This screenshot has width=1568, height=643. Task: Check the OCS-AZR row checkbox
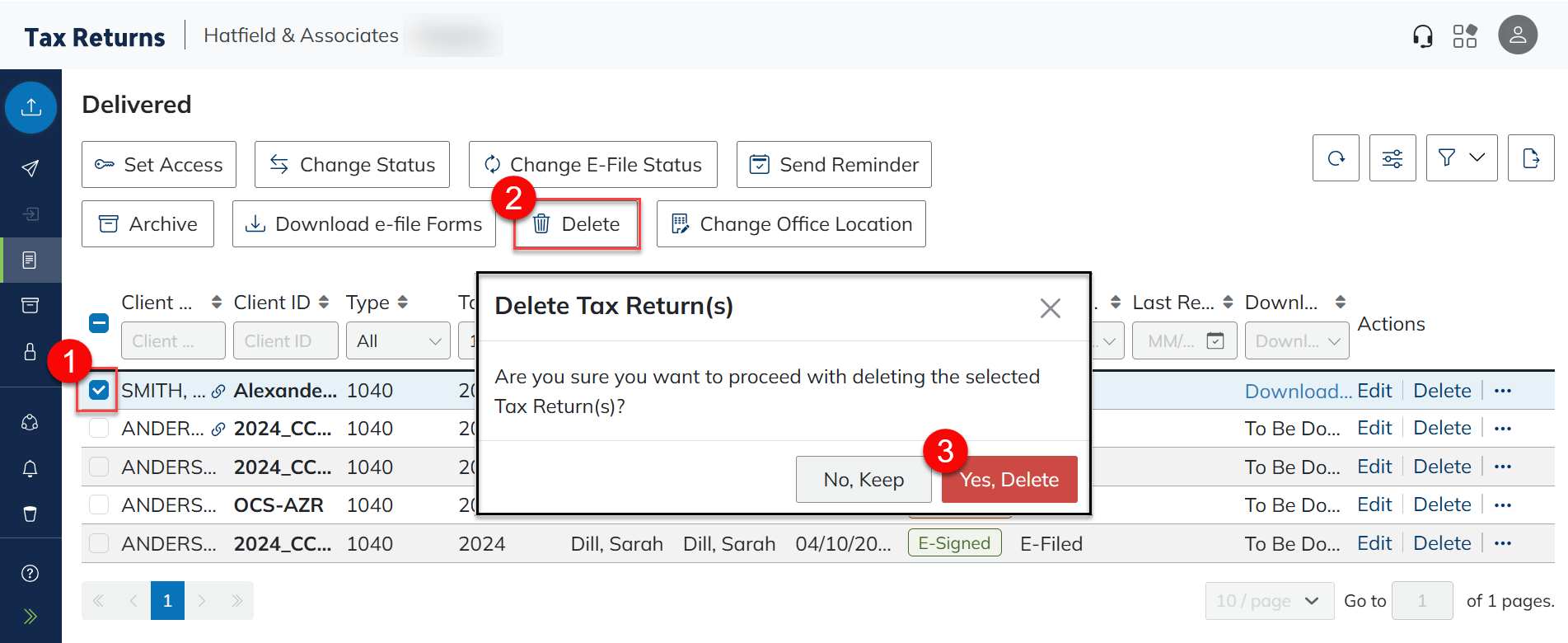[99, 505]
